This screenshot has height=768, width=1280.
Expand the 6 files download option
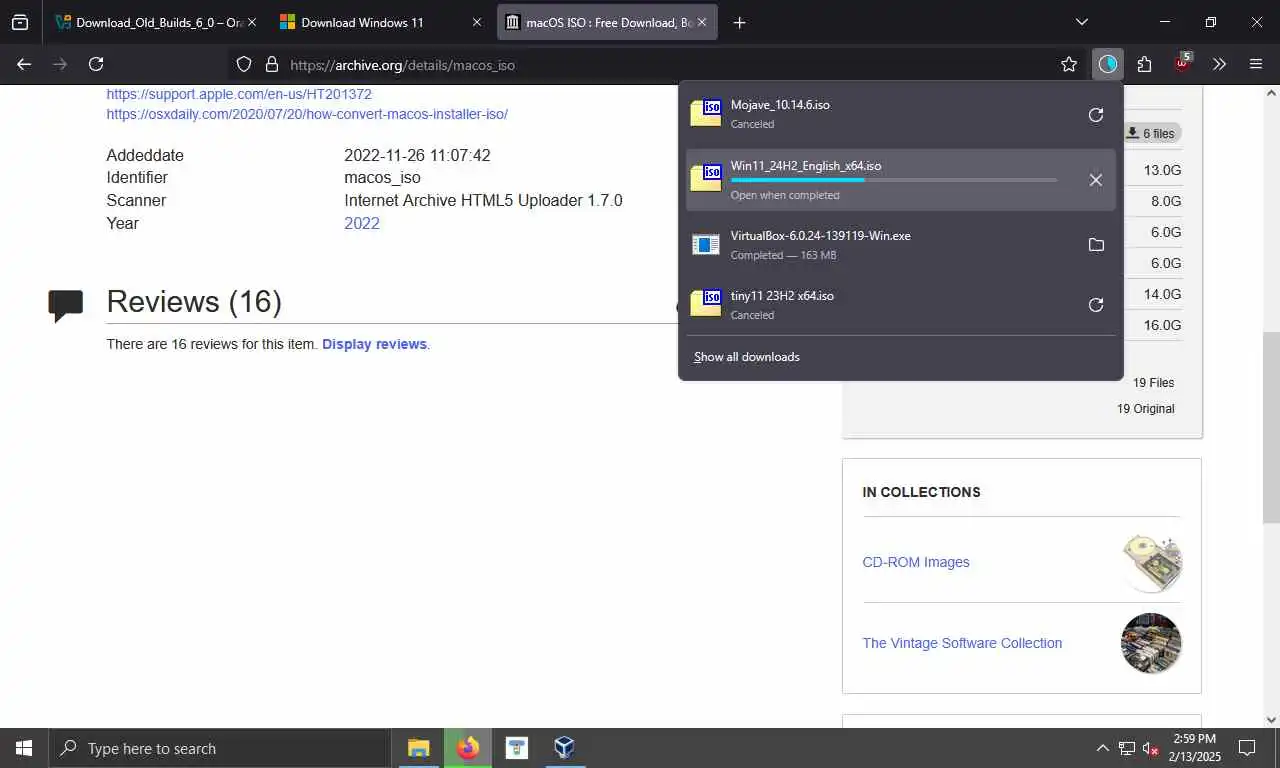(x=1150, y=133)
